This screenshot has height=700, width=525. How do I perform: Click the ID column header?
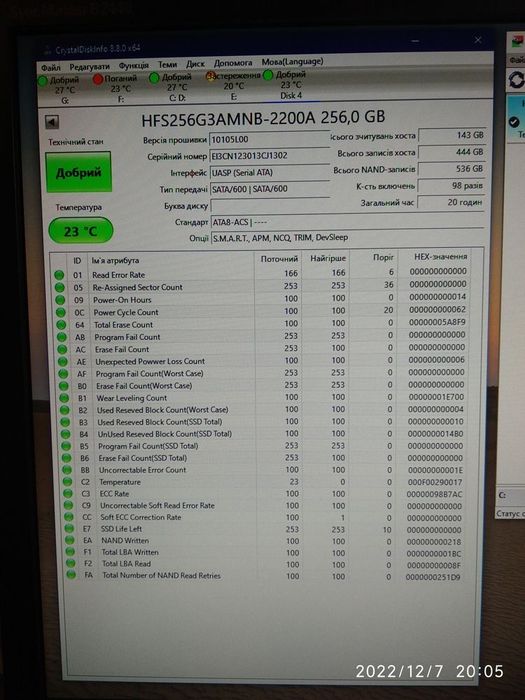[77, 261]
